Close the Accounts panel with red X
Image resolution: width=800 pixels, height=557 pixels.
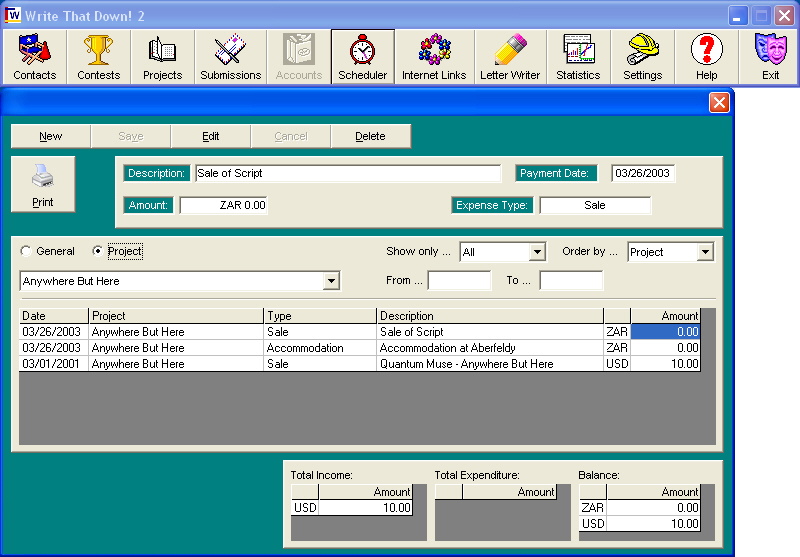[x=719, y=103]
